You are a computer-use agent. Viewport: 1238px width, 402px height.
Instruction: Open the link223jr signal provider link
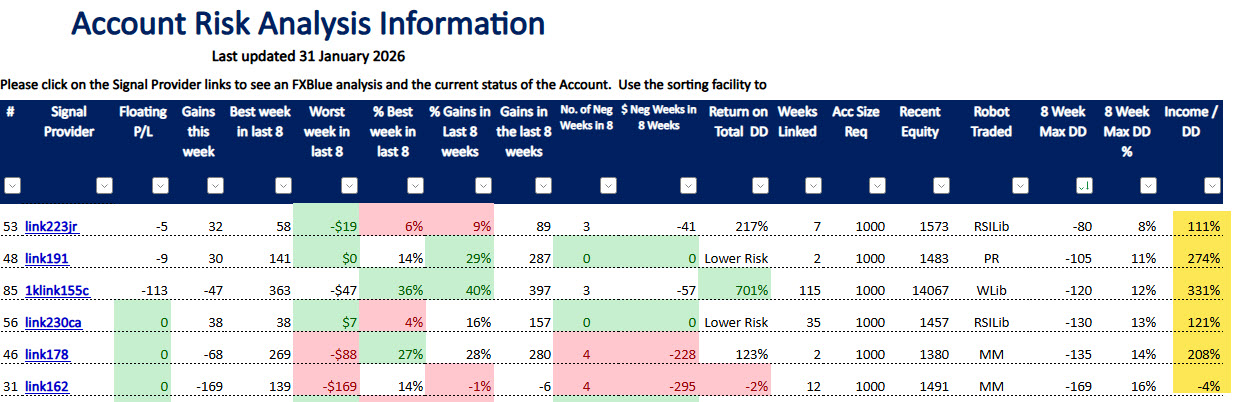pyautogui.click(x=51, y=227)
